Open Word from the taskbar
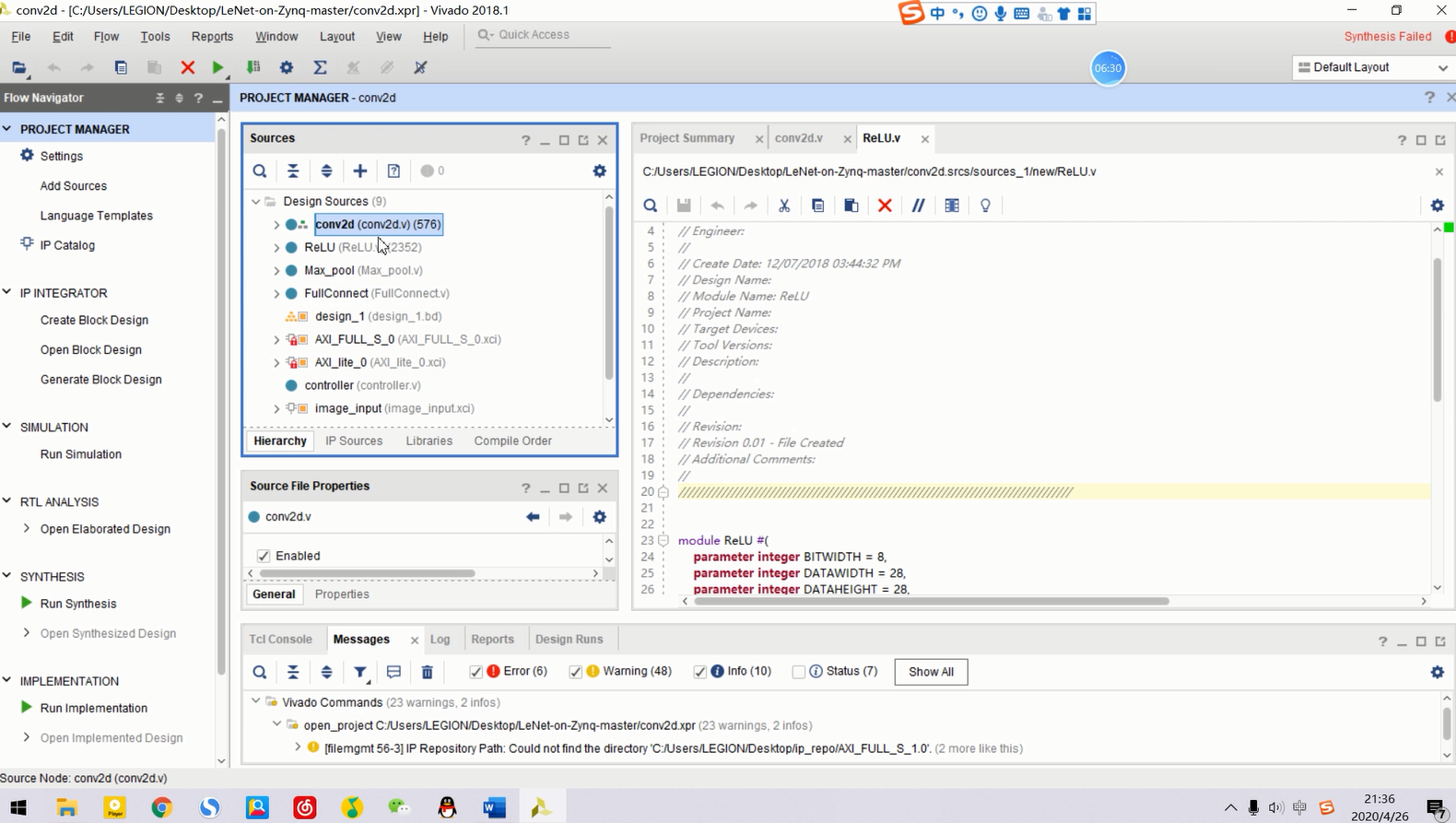Viewport: 1456px width, 823px height. click(494, 807)
